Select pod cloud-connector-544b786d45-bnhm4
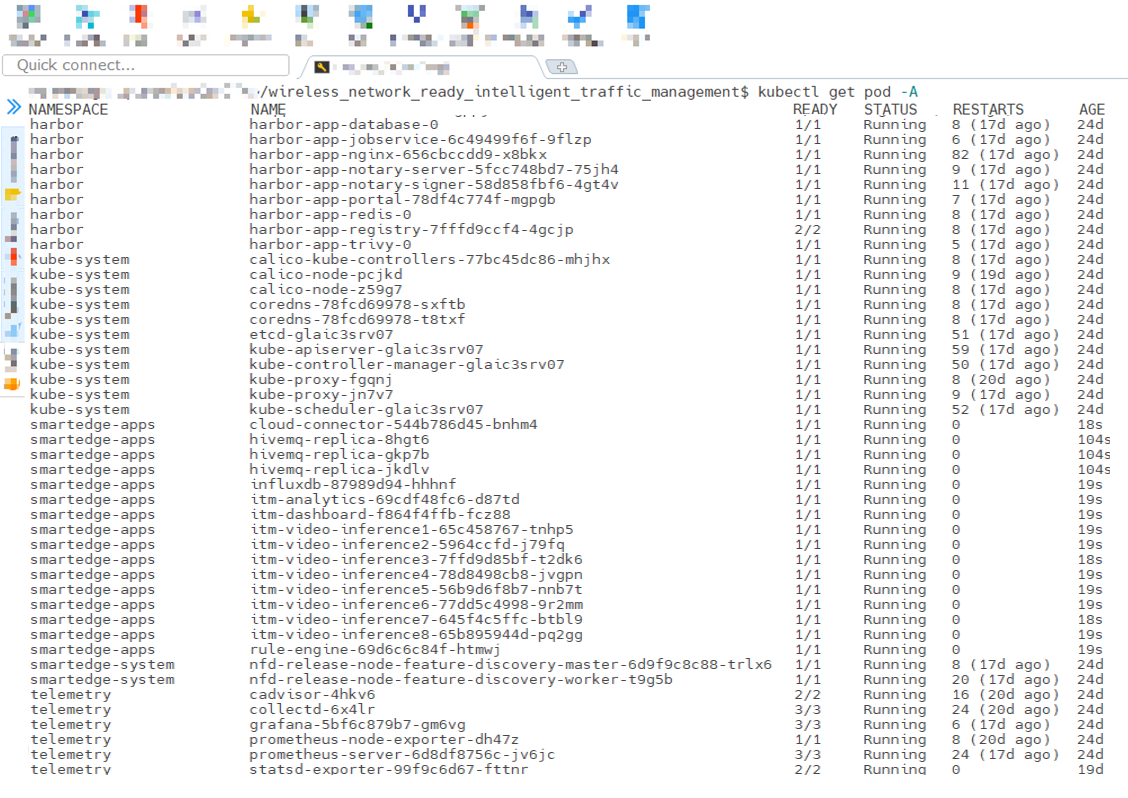This screenshot has width=1128, height=798. click(394, 425)
